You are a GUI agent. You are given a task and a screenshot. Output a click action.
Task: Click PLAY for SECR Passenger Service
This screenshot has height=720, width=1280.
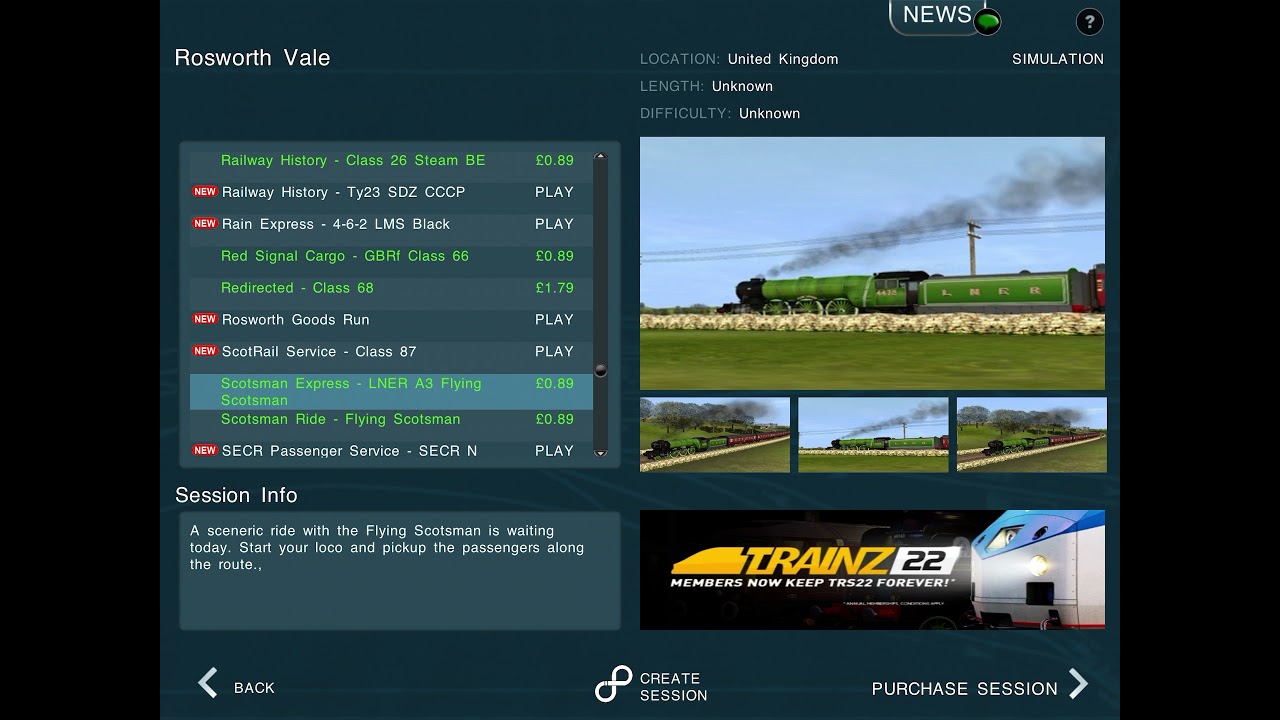(x=554, y=451)
